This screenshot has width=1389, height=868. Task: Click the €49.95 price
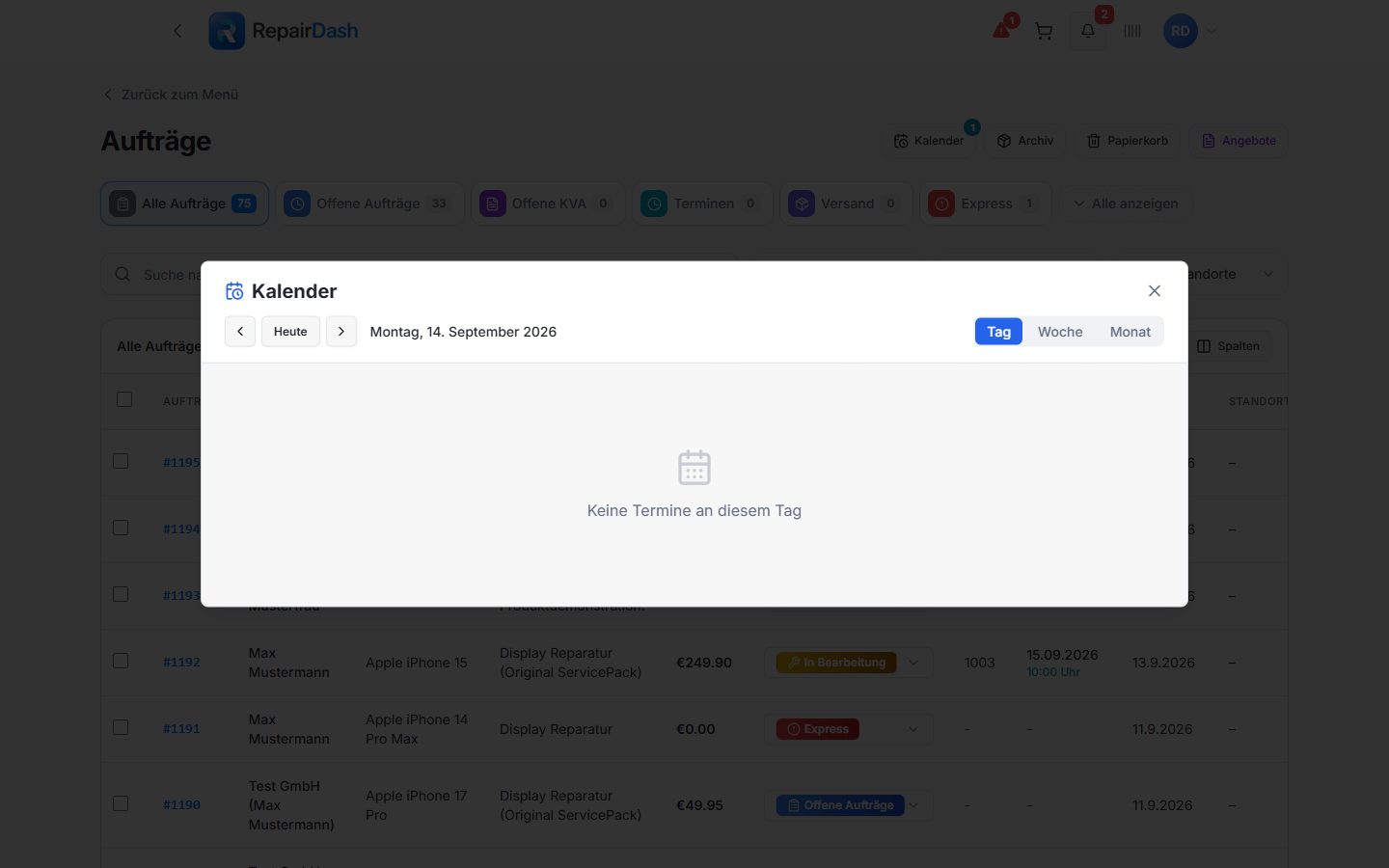click(x=699, y=805)
